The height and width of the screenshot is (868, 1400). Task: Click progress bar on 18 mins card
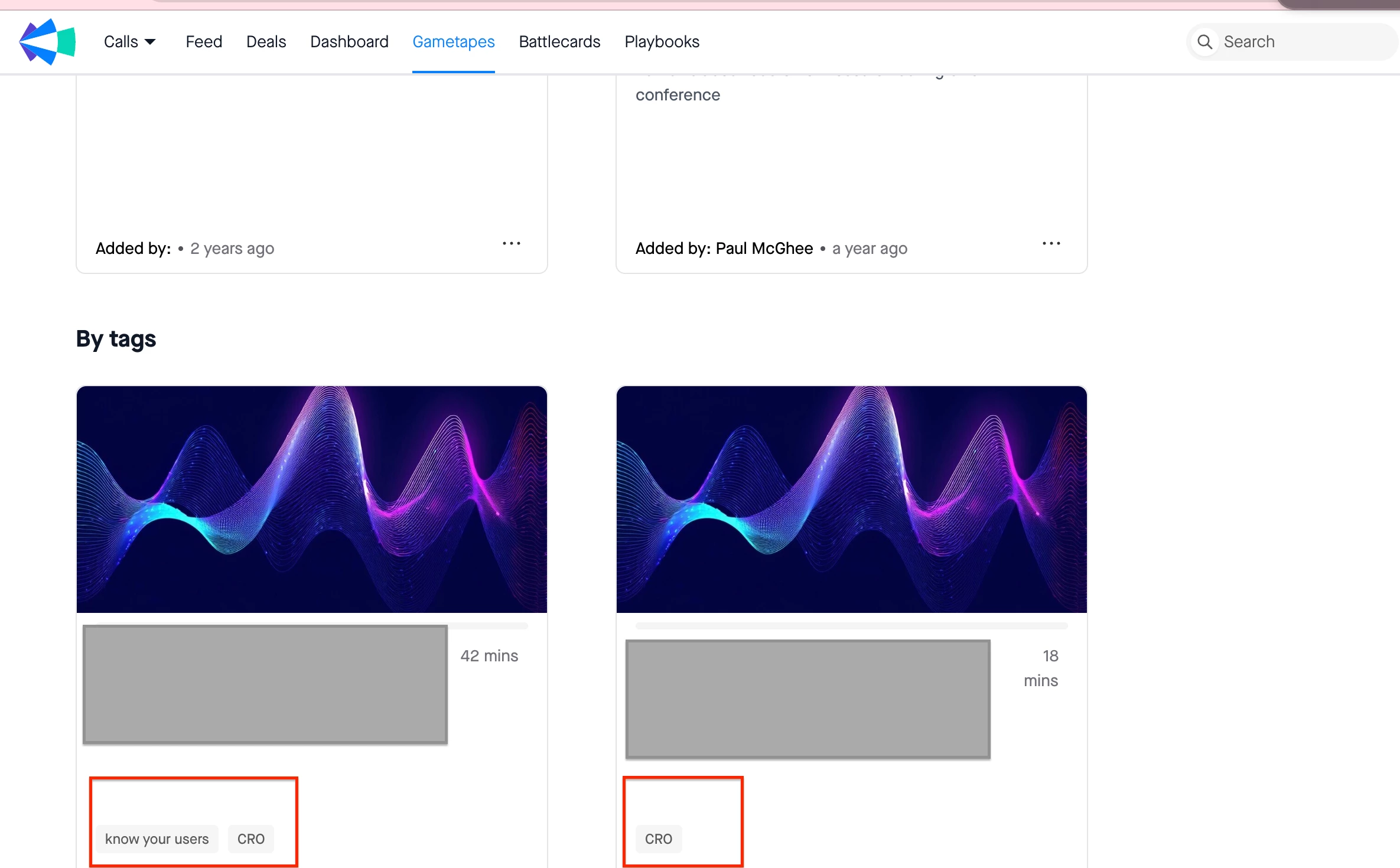coord(851,625)
